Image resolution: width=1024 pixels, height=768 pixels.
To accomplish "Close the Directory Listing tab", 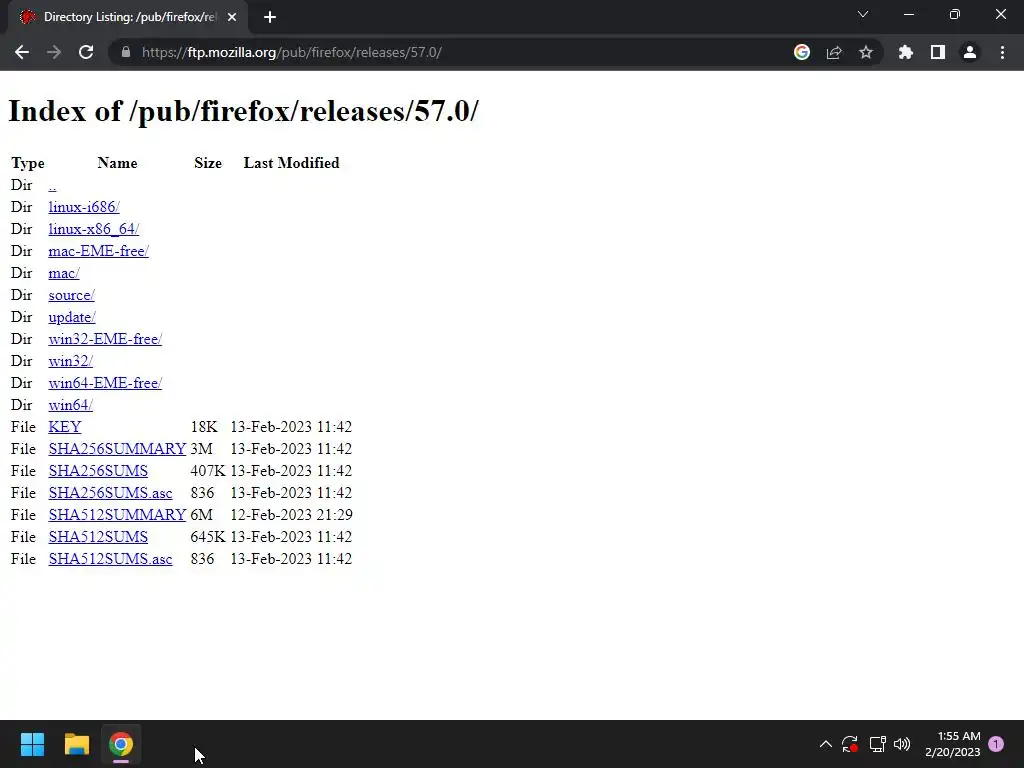I will (x=232, y=17).
